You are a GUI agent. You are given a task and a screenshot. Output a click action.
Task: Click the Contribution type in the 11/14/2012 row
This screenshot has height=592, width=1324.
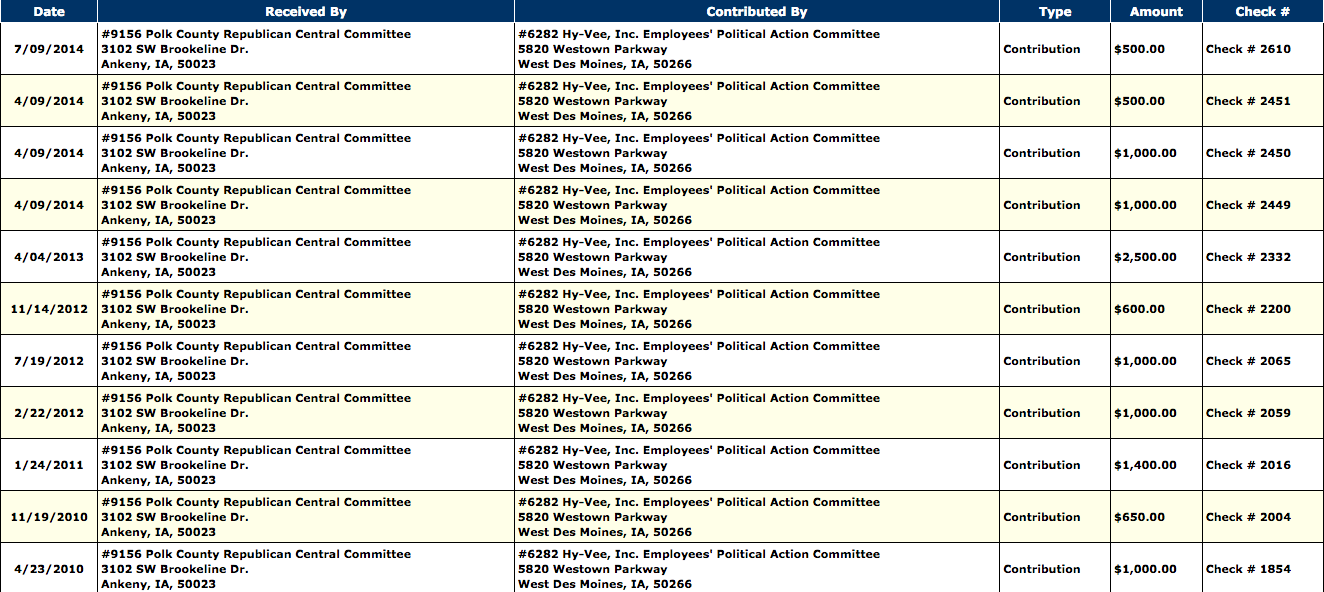pyautogui.click(x=1042, y=309)
